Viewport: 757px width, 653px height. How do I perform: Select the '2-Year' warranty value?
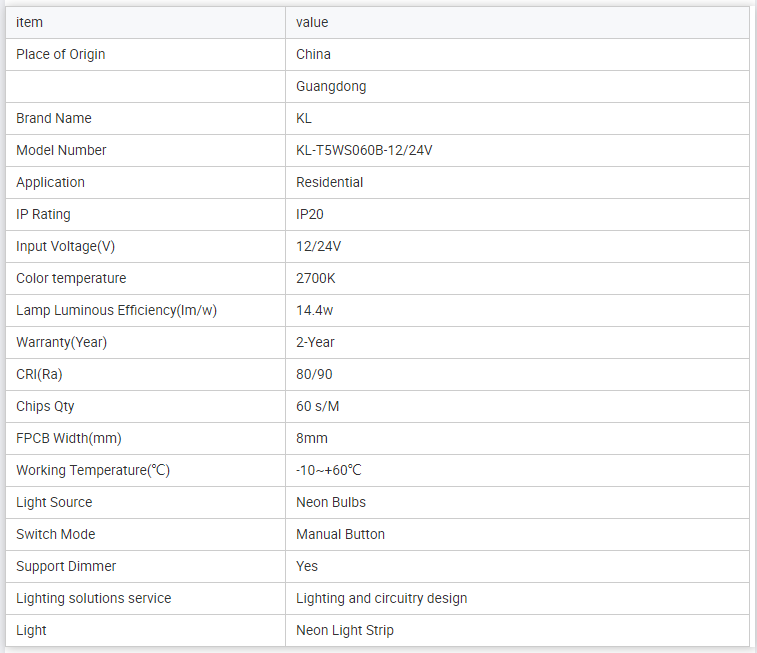click(x=316, y=342)
